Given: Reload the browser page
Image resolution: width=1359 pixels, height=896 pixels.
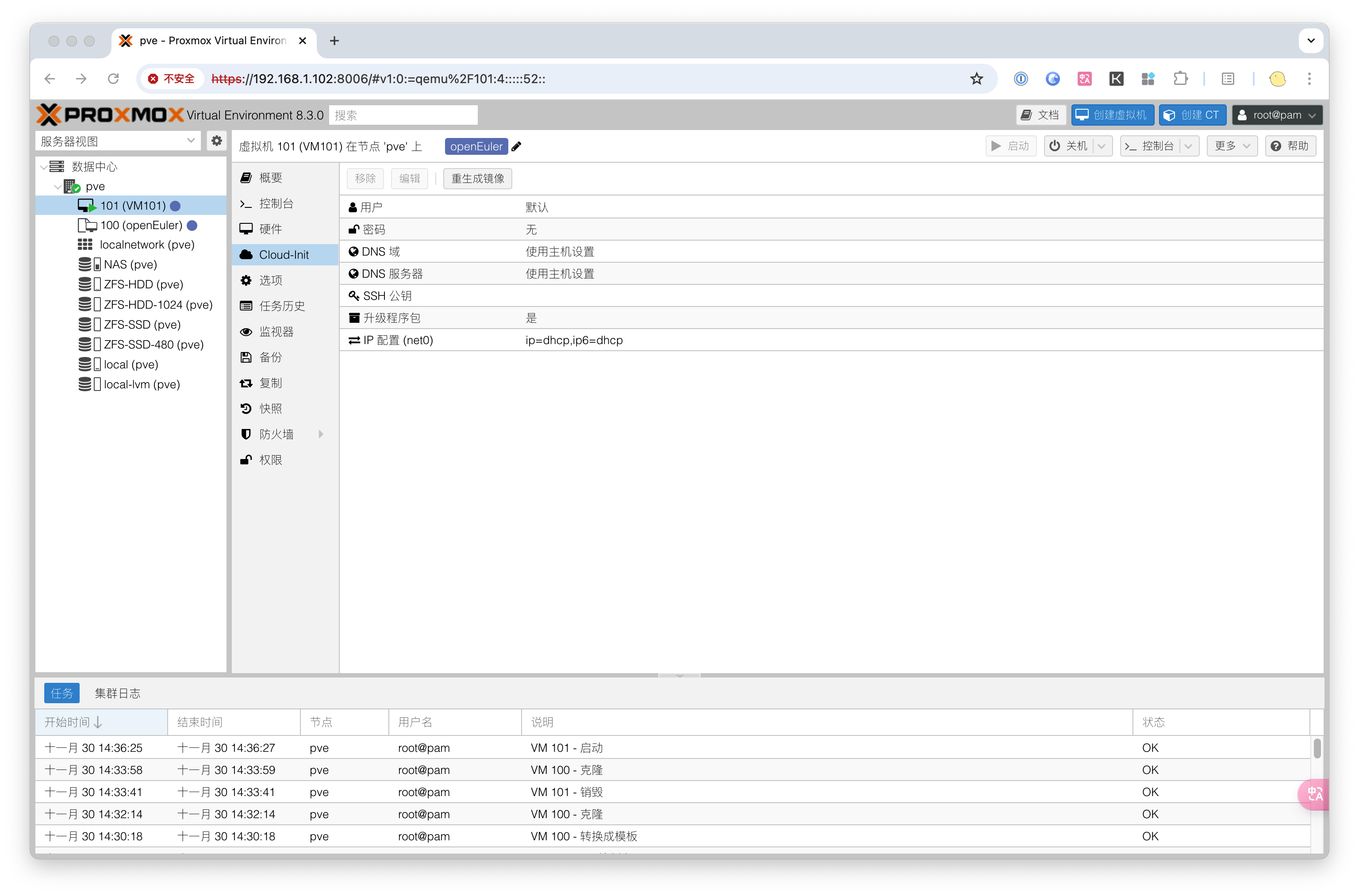Looking at the screenshot, I should [x=113, y=79].
